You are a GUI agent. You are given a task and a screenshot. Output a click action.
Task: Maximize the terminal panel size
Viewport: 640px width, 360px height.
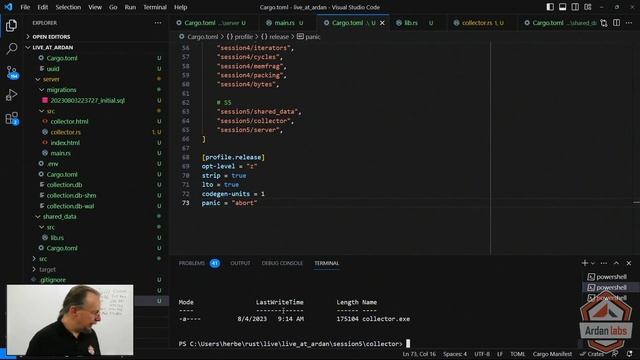(616, 263)
